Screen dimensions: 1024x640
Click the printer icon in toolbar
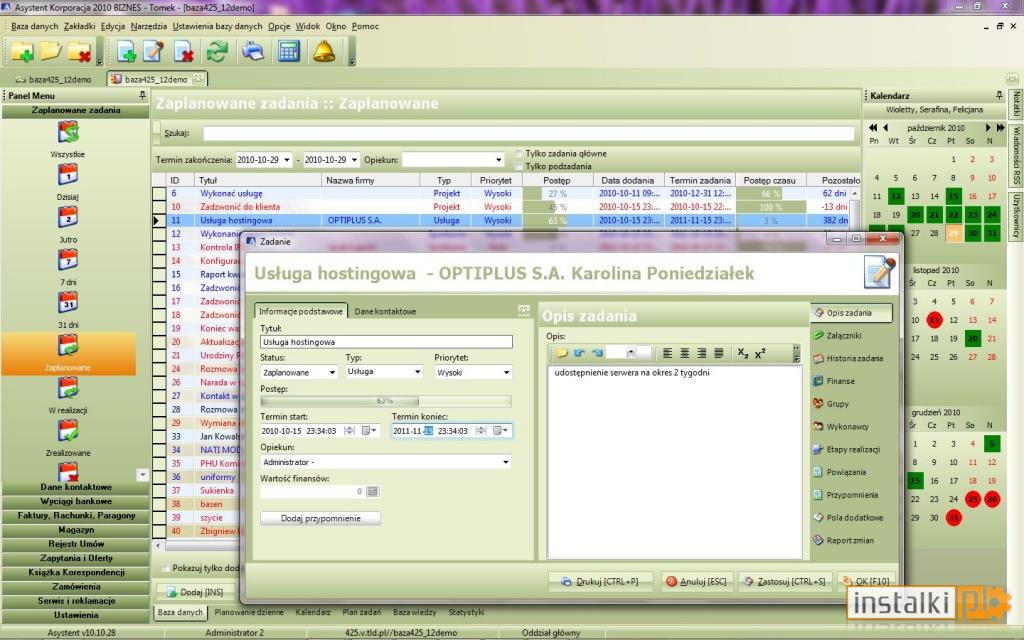(x=253, y=51)
